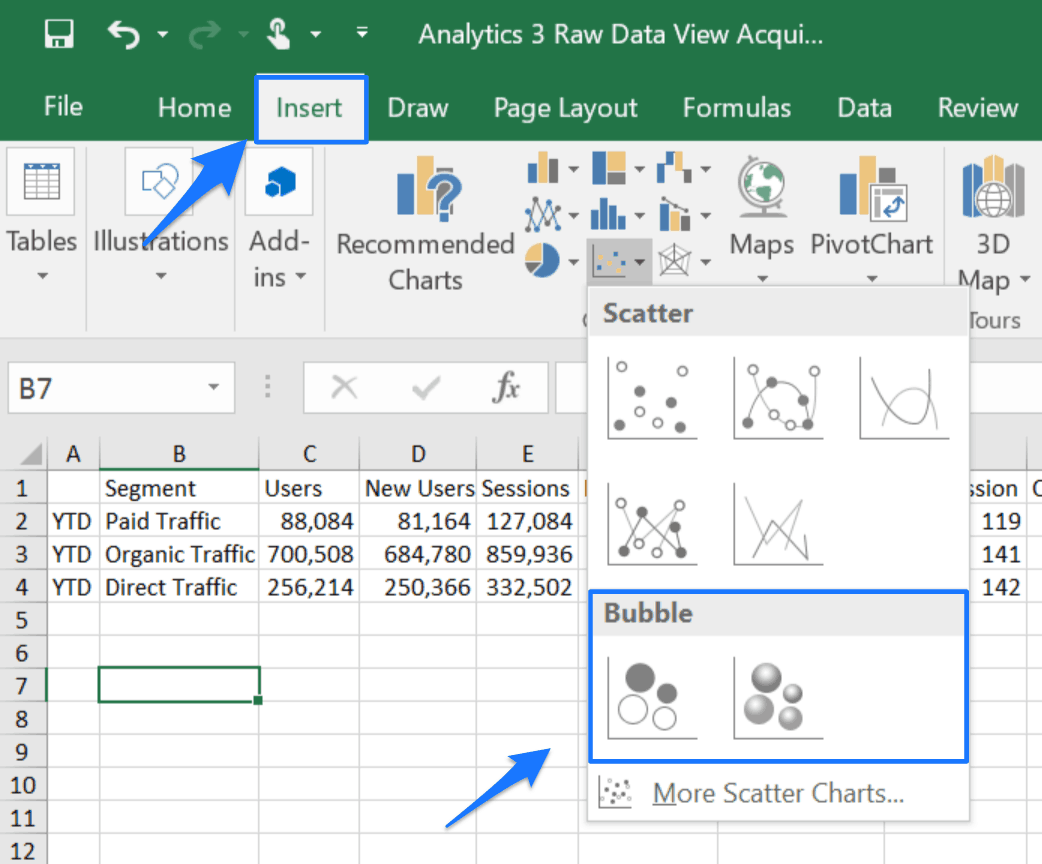1042x864 pixels.
Task: Choose Scatter with Straight Lines only
Action: click(x=778, y=524)
